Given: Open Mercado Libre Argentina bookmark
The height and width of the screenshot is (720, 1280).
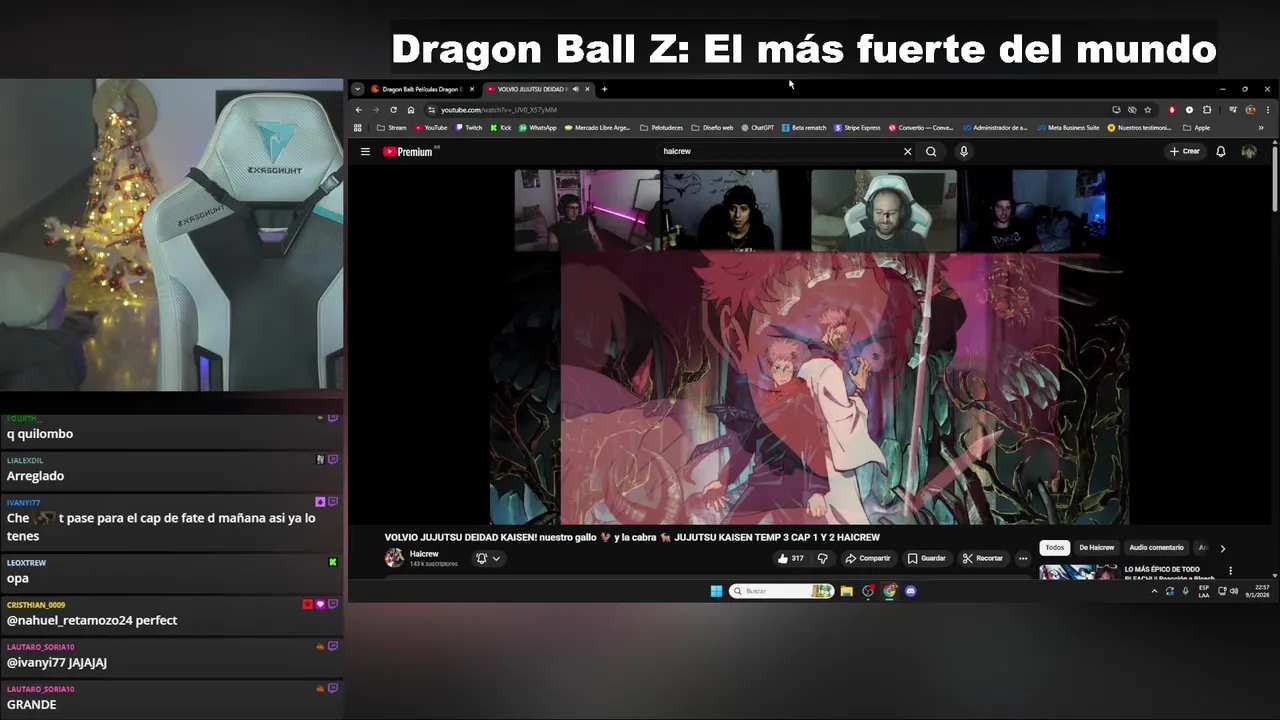Looking at the screenshot, I should pos(597,128).
